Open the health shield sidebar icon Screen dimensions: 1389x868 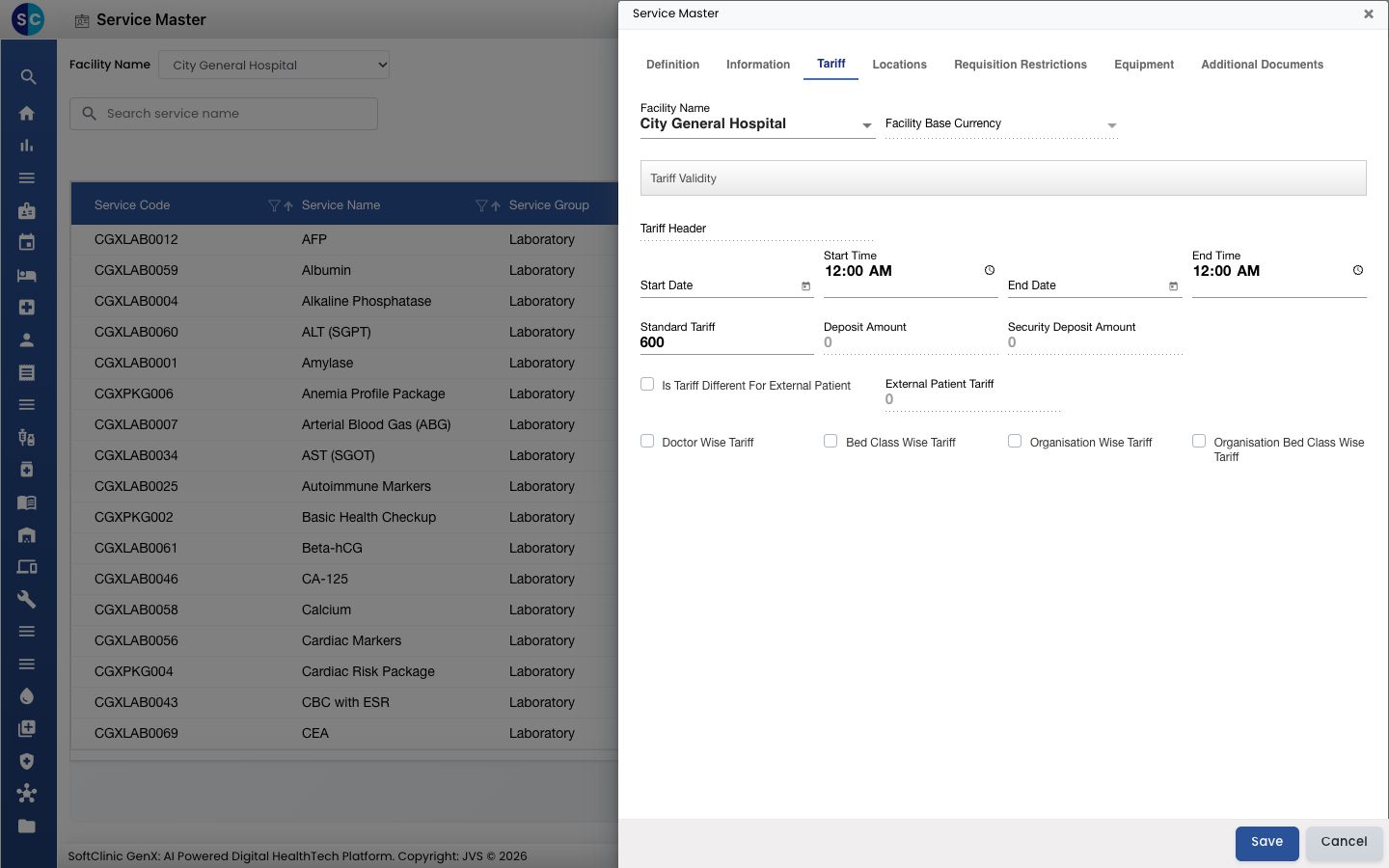click(x=27, y=761)
